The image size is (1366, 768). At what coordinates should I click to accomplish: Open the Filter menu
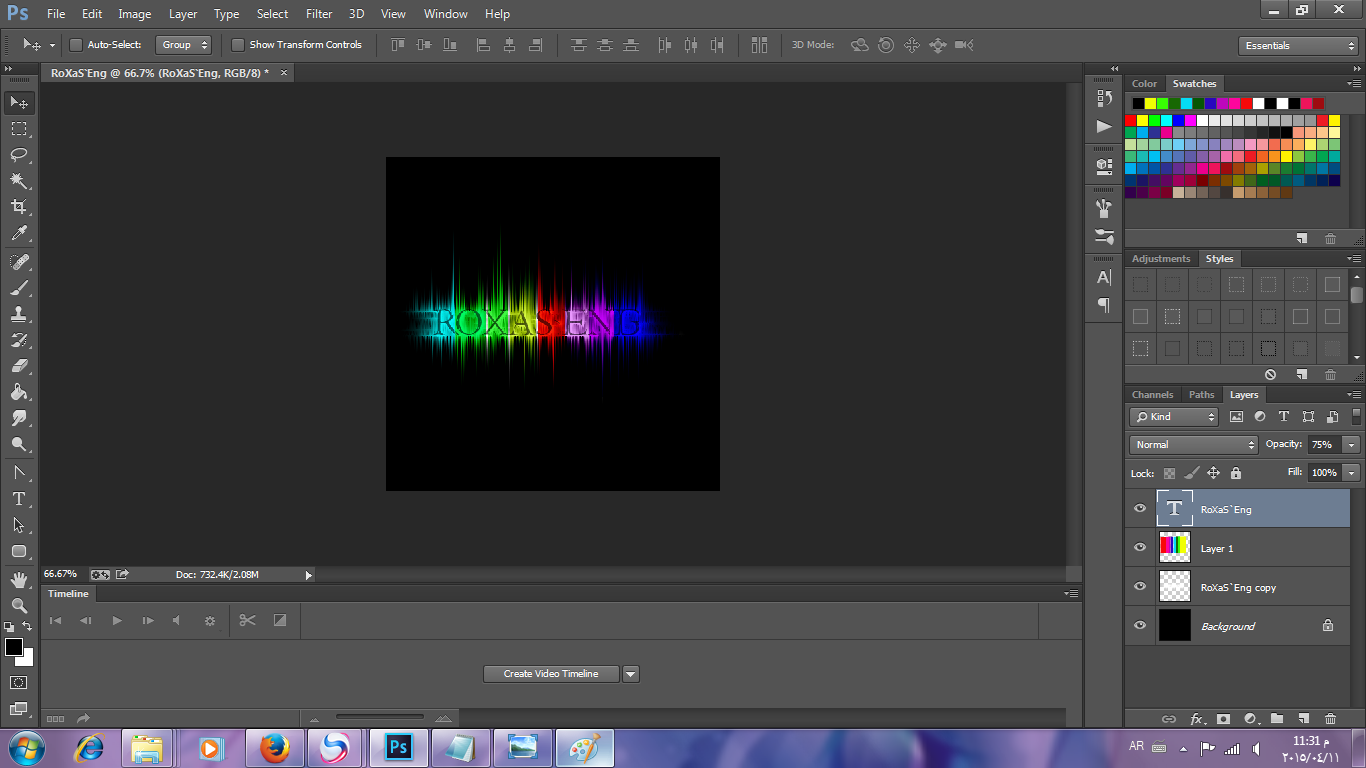(319, 14)
